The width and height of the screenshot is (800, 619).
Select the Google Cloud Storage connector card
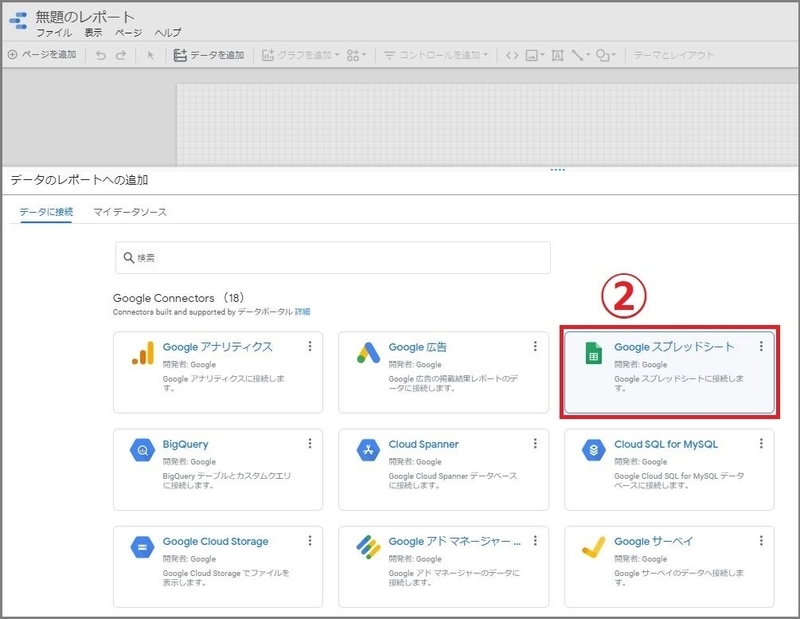click(218, 567)
